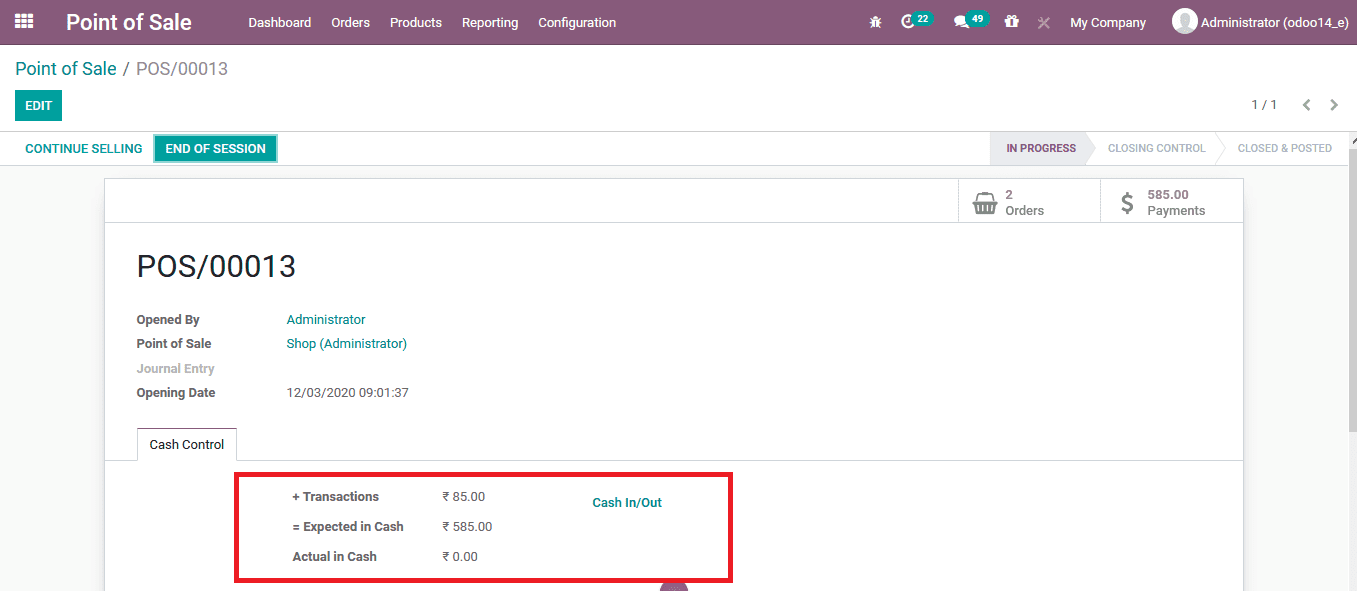Click the ₹ 85.00 transactions value
The height and width of the screenshot is (591, 1357).
coord(464,497)
